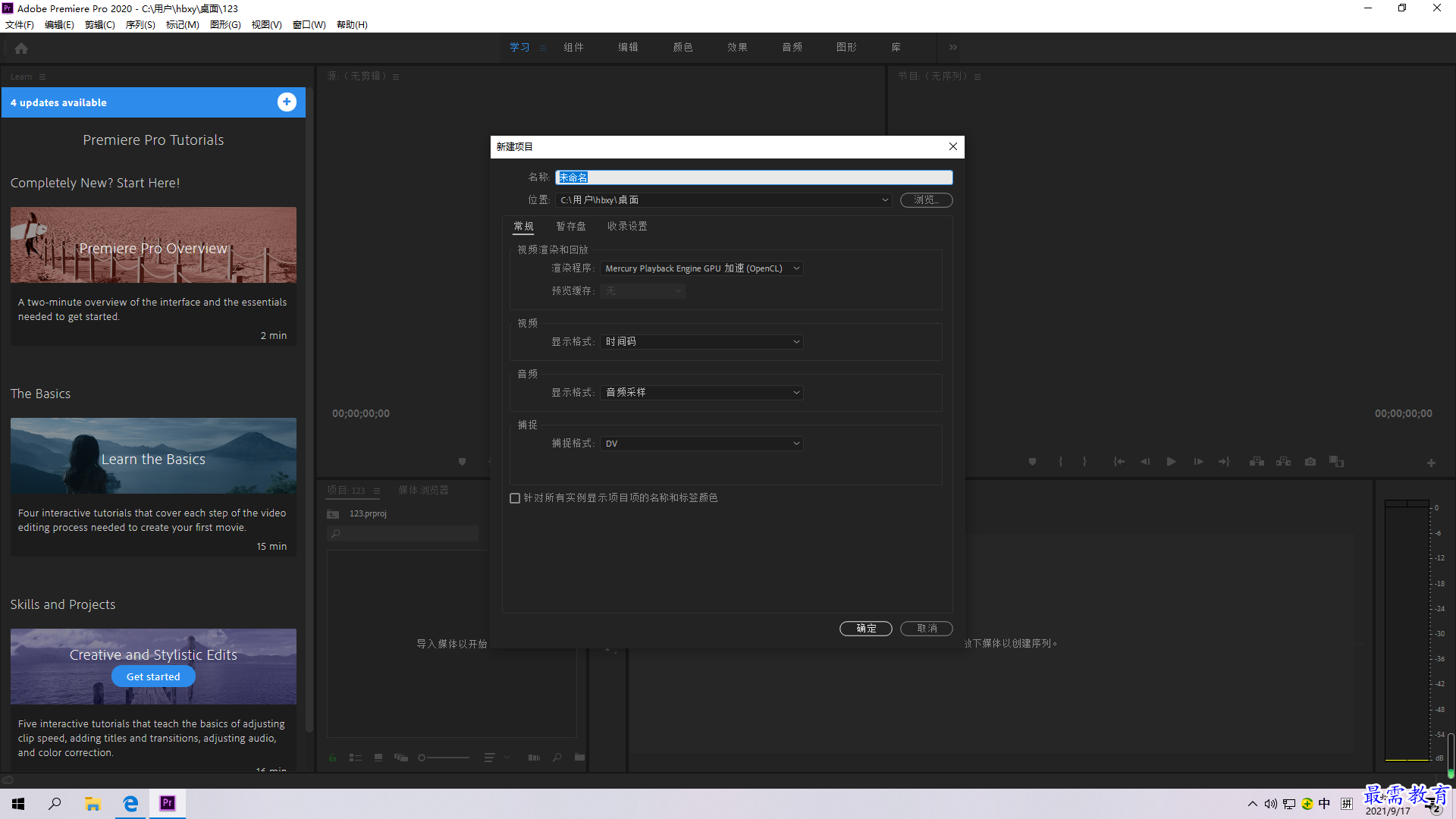Switch Project panel to freeform view

(x=401, y=758)
